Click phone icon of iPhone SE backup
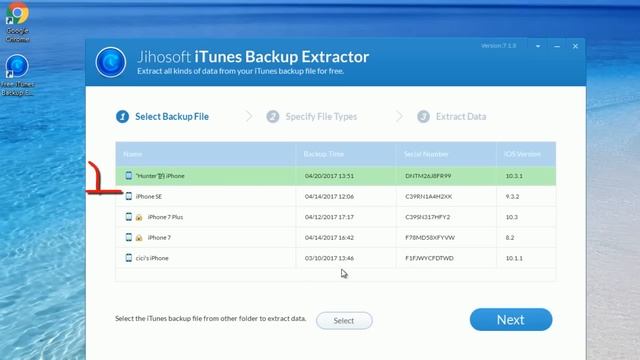The width and height of the screenshot is (640, 360). (x=129, y=196)
